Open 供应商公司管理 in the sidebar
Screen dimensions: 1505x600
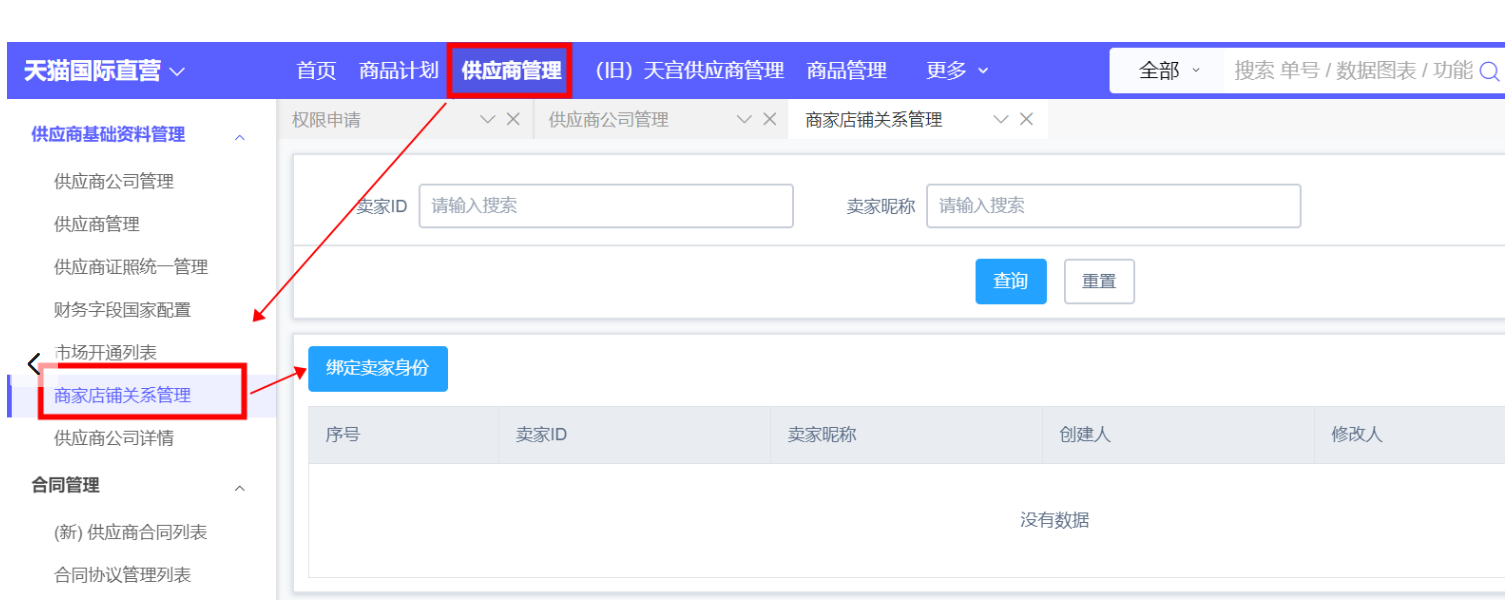(114, 181)
